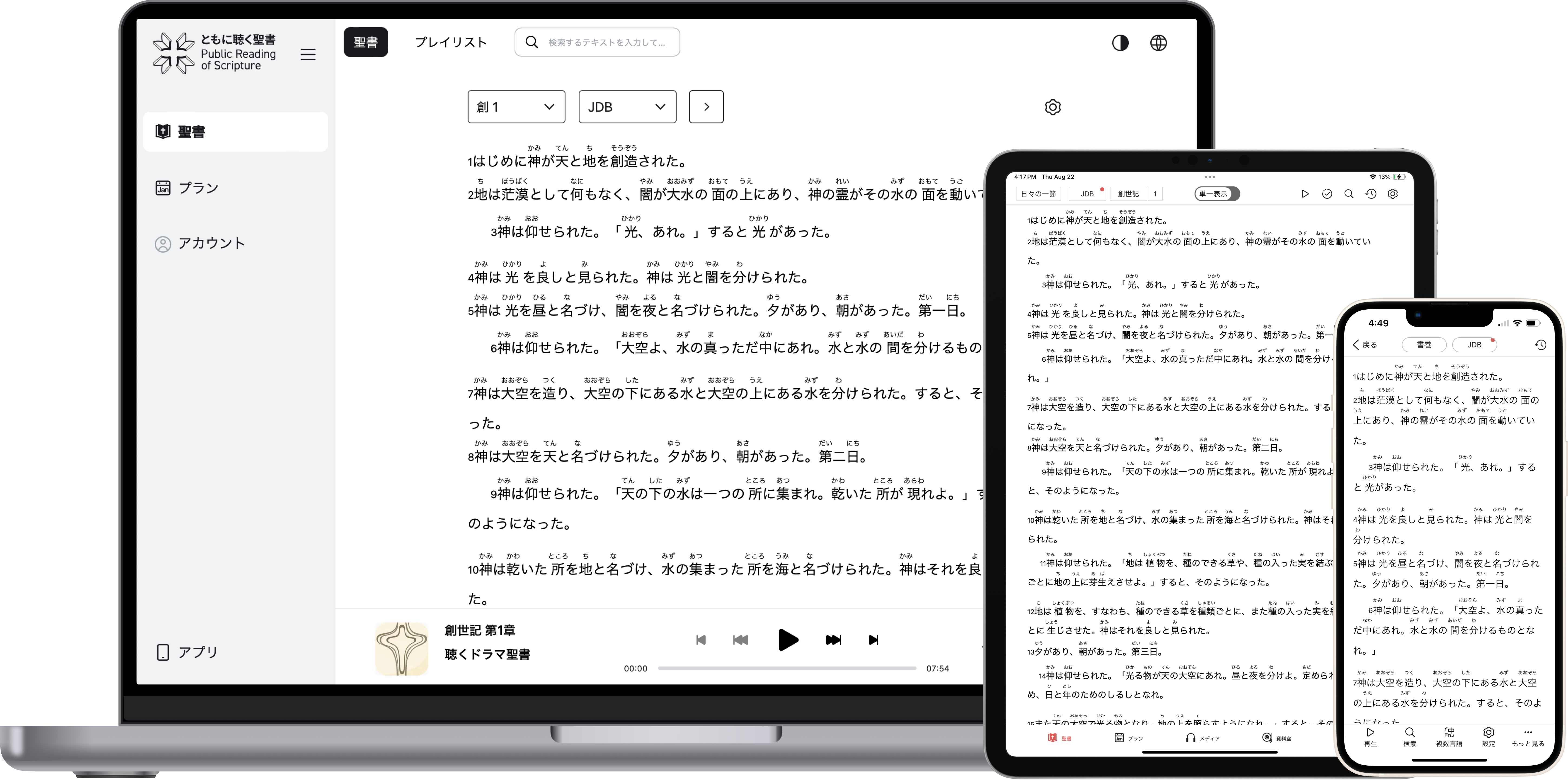Image resolution: width=1568 pixels, height=784 pixels.
Task: Expand the 創 1 chapter dropdown
Action: click(516, 107)
